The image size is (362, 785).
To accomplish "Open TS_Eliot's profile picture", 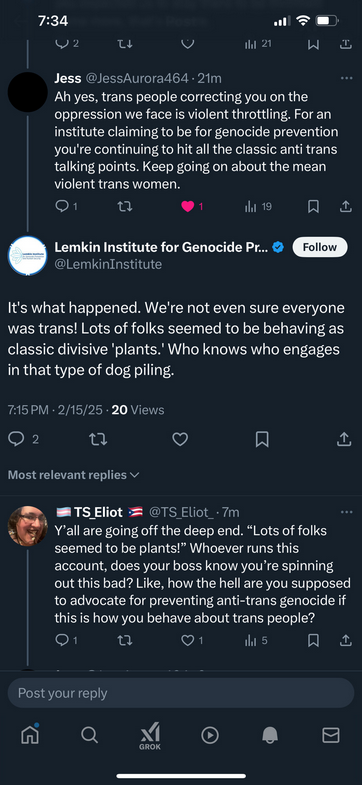I will 28,526.
